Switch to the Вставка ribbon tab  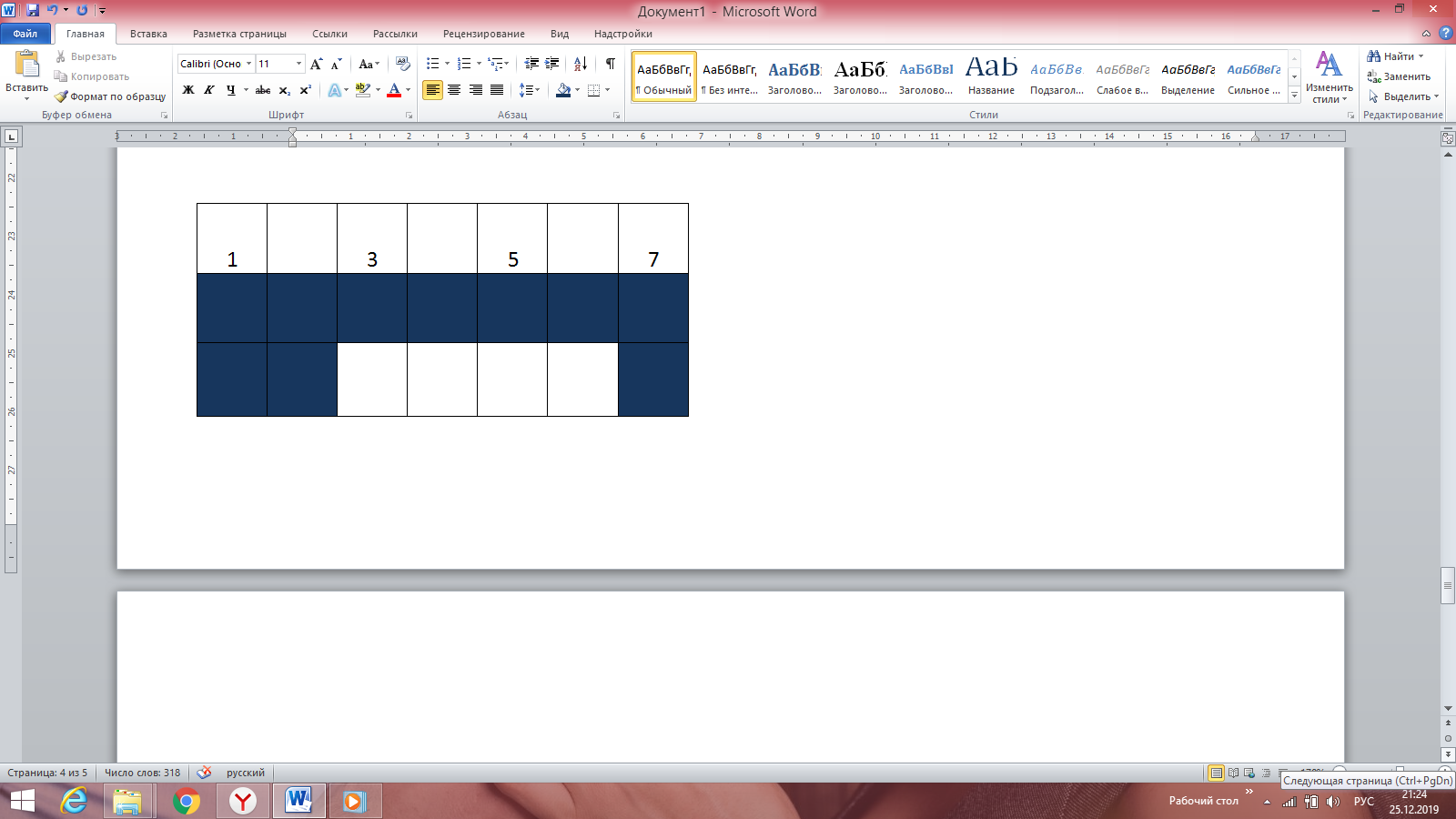coord(148,34)
